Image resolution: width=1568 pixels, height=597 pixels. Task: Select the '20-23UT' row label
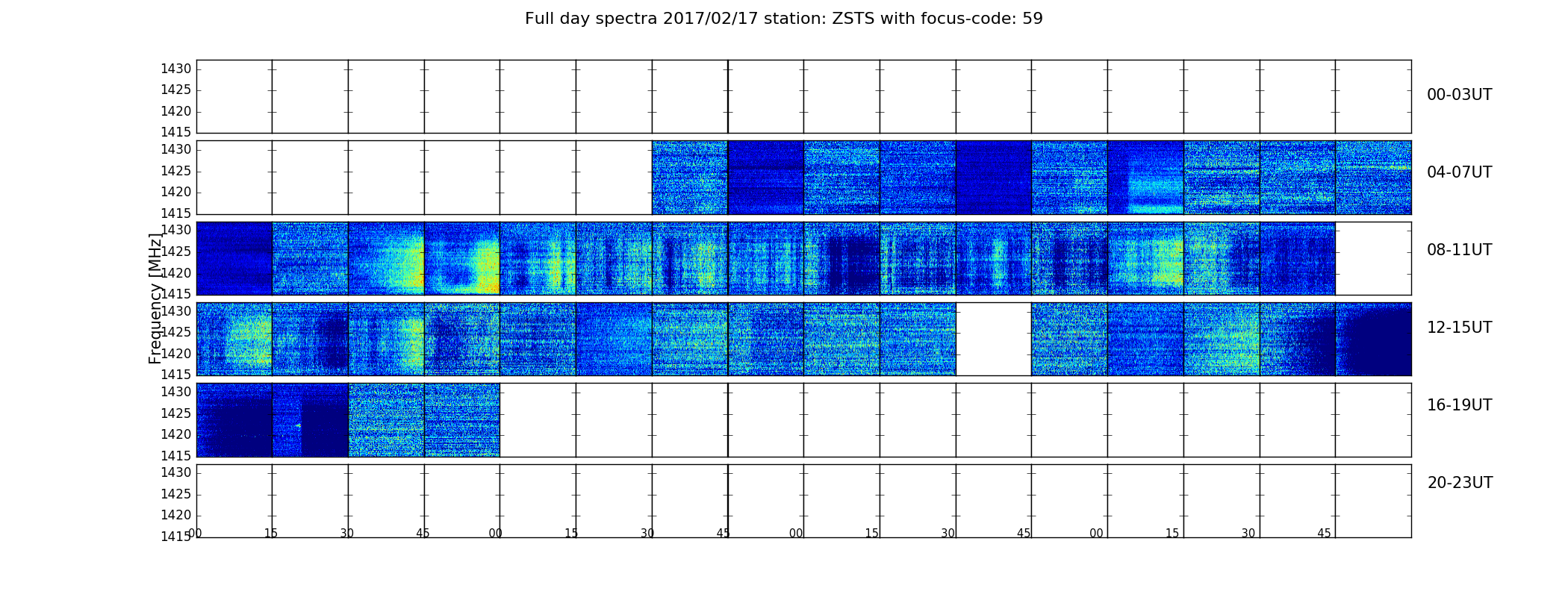(x=1460, y=483)
